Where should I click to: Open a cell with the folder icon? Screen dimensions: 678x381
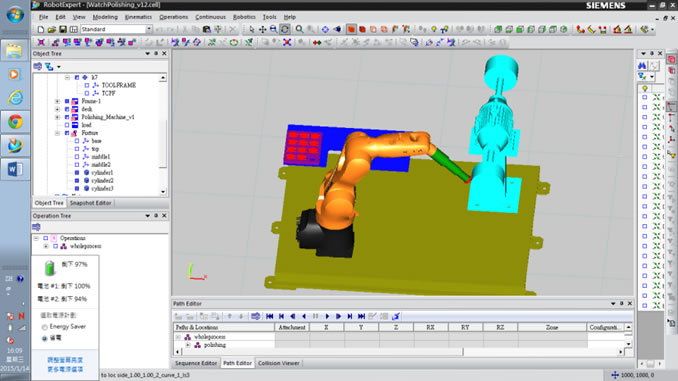pos(52,29)
